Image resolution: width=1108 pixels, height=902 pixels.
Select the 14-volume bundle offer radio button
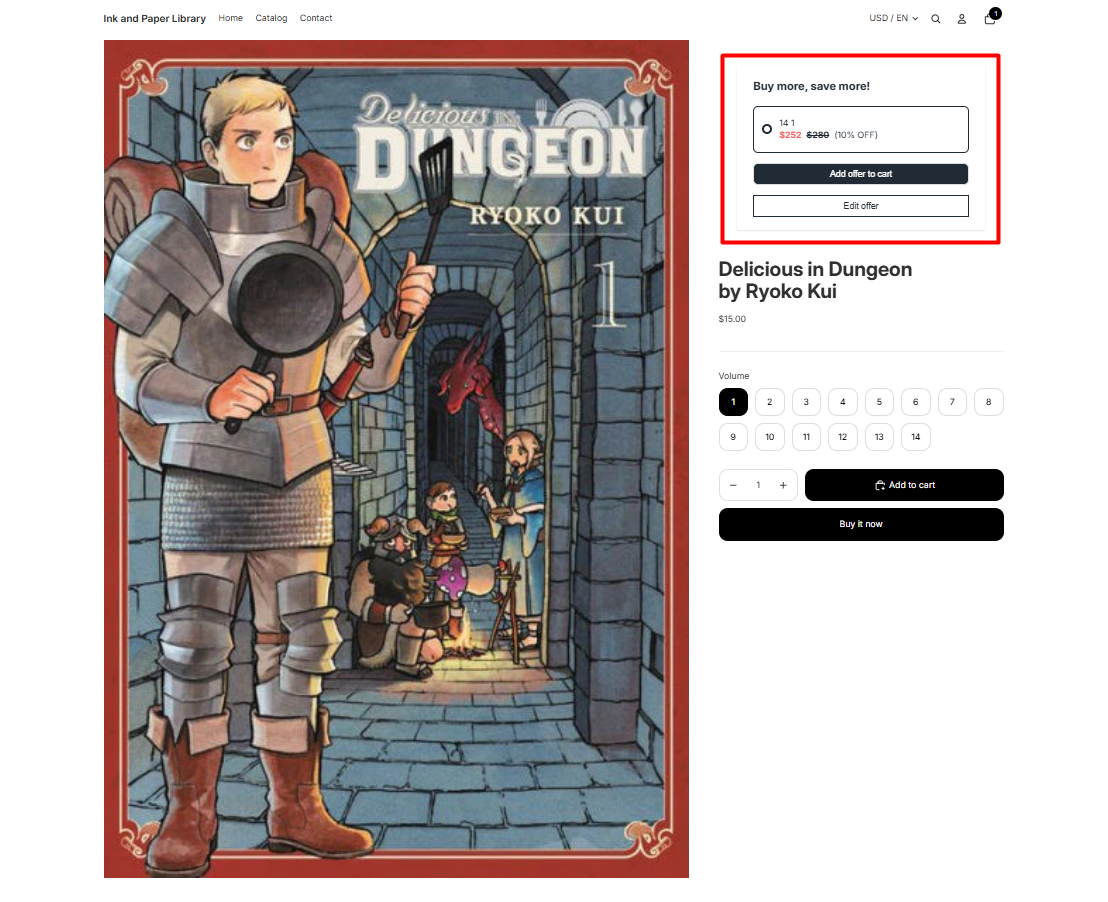[767, 129]
